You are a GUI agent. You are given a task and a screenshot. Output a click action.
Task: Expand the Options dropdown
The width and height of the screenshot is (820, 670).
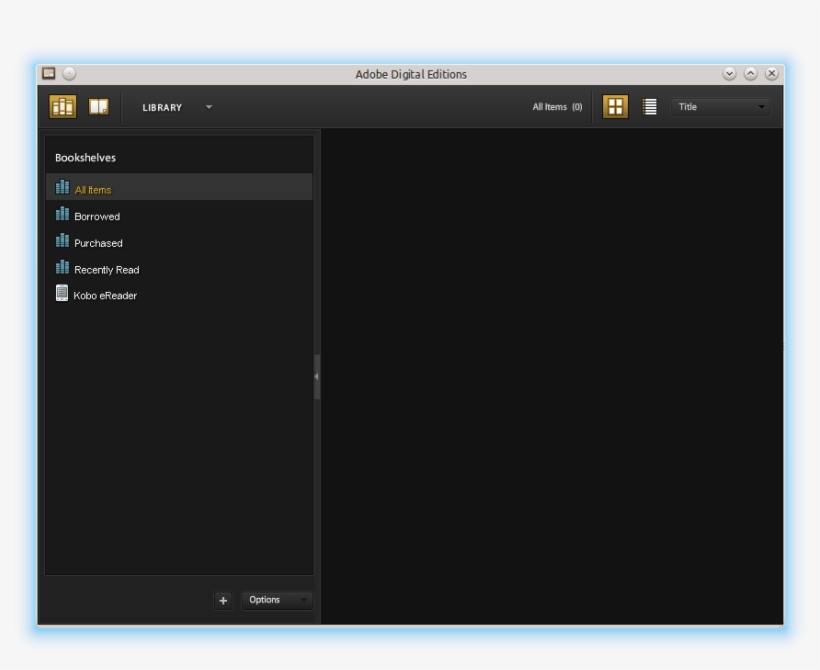(x=277, y=600)
